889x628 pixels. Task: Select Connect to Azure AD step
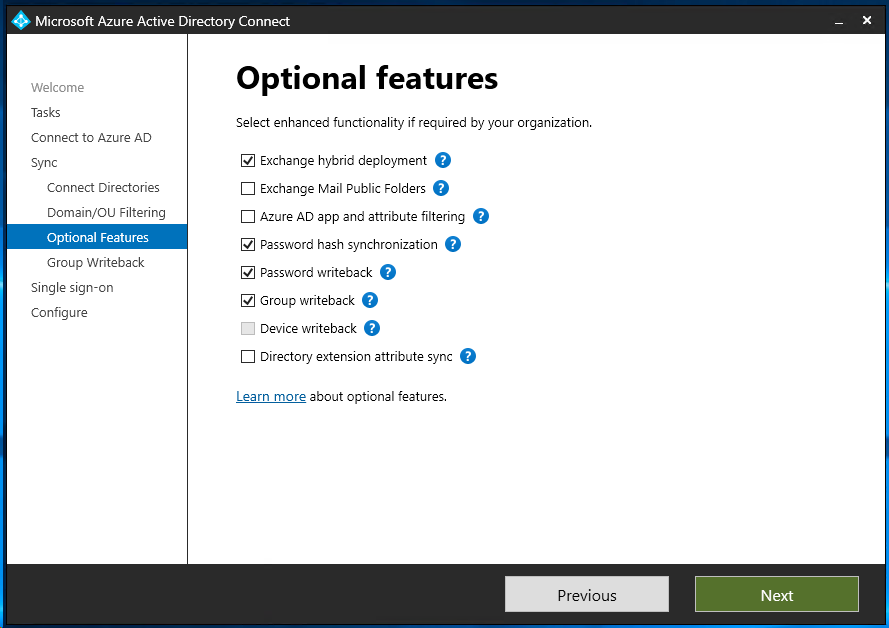(x=91, y=138)
